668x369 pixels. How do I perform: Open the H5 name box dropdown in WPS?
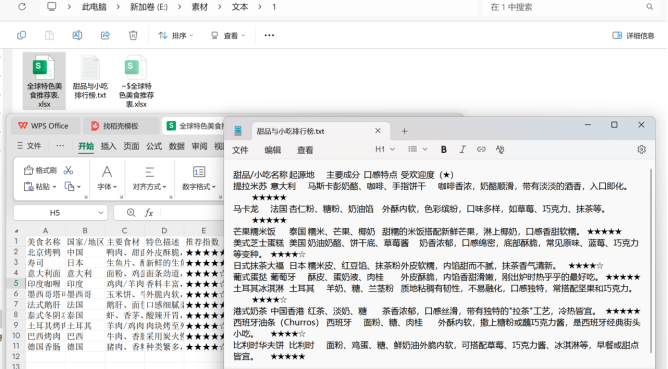pos(101,213)
